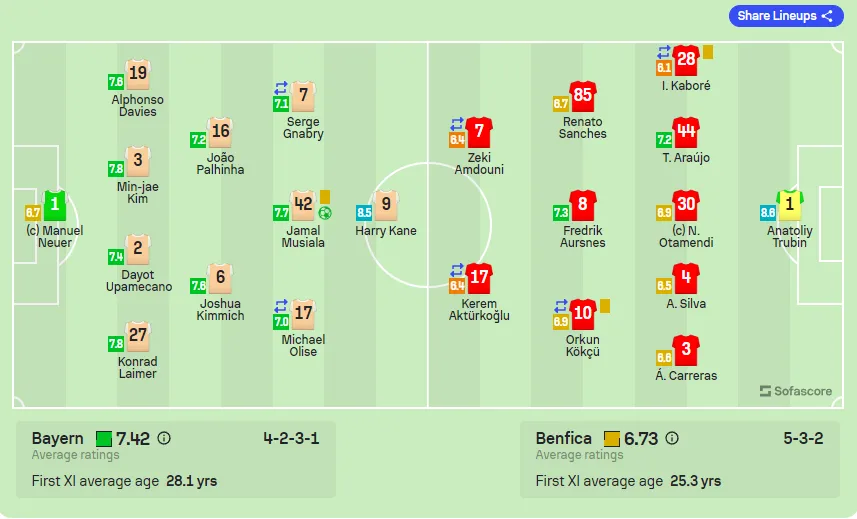Click the substitution arrows next to Serge Gnabry

coord(280,87)
